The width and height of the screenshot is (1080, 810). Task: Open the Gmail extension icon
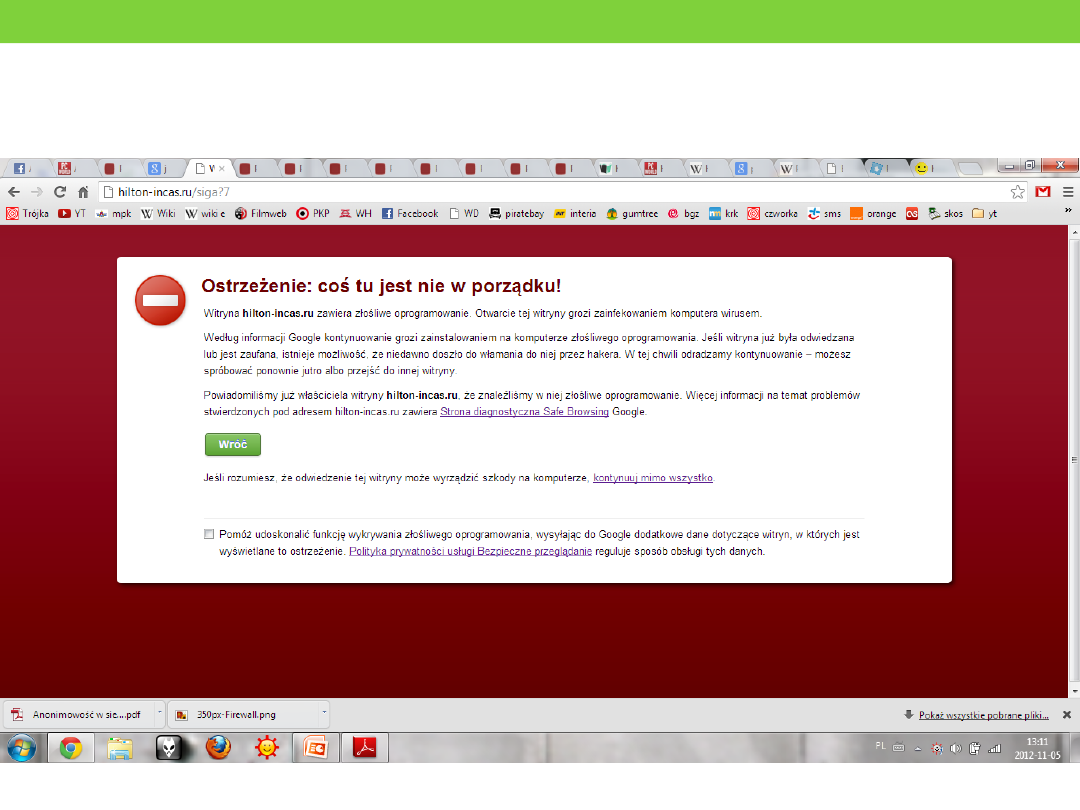[x=1042, y=192]
